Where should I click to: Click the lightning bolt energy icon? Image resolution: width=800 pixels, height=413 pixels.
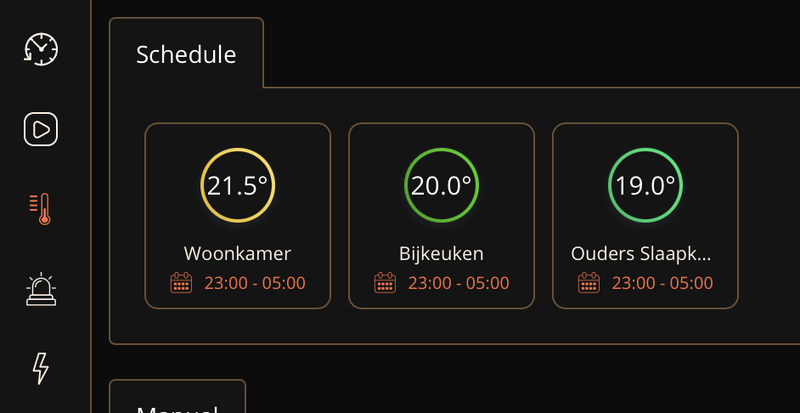tap(41, 368)
